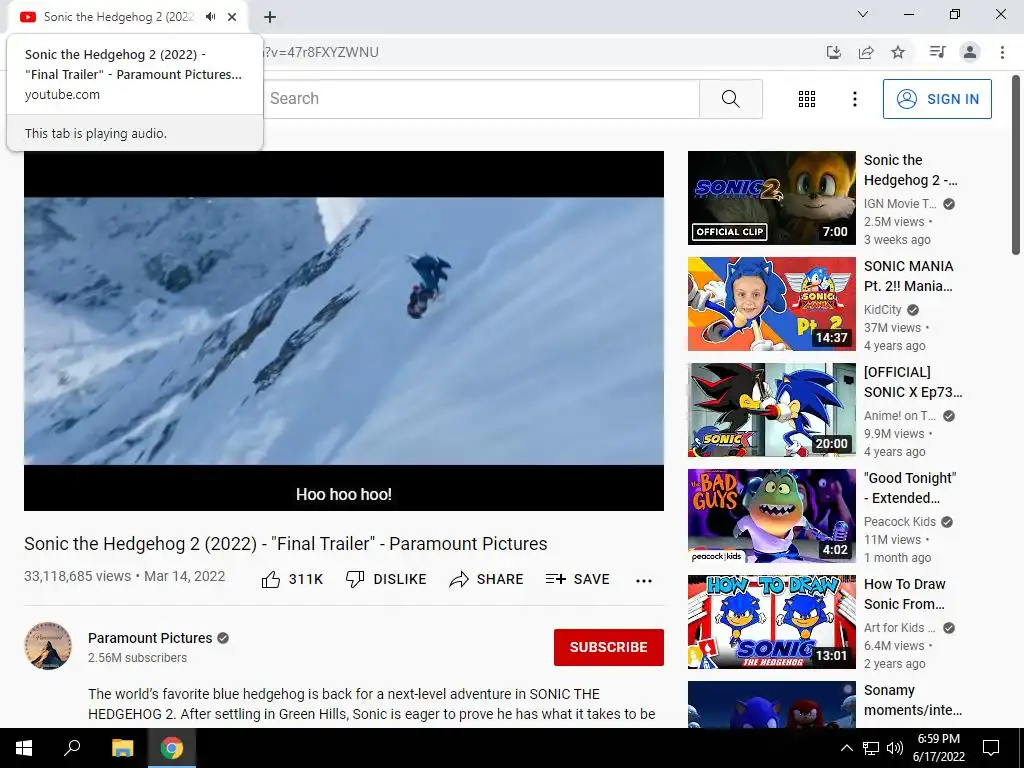Open the SONIC MANIA Pt. 2 thumbnail
The width and height of the screenshot is (1024, 768).
[771, 304]
